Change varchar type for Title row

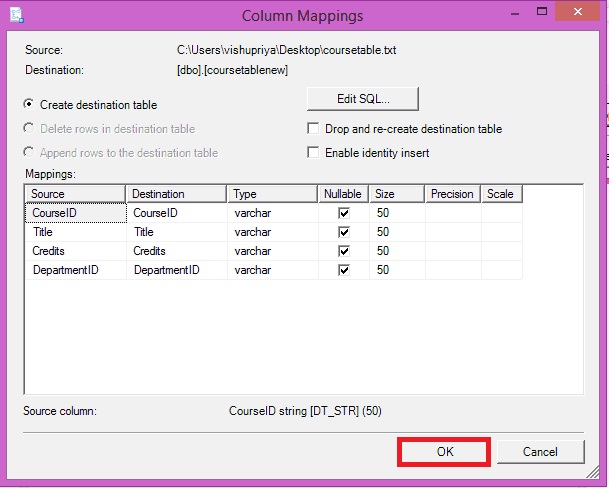pyautogui.click(x=273, y=232)
